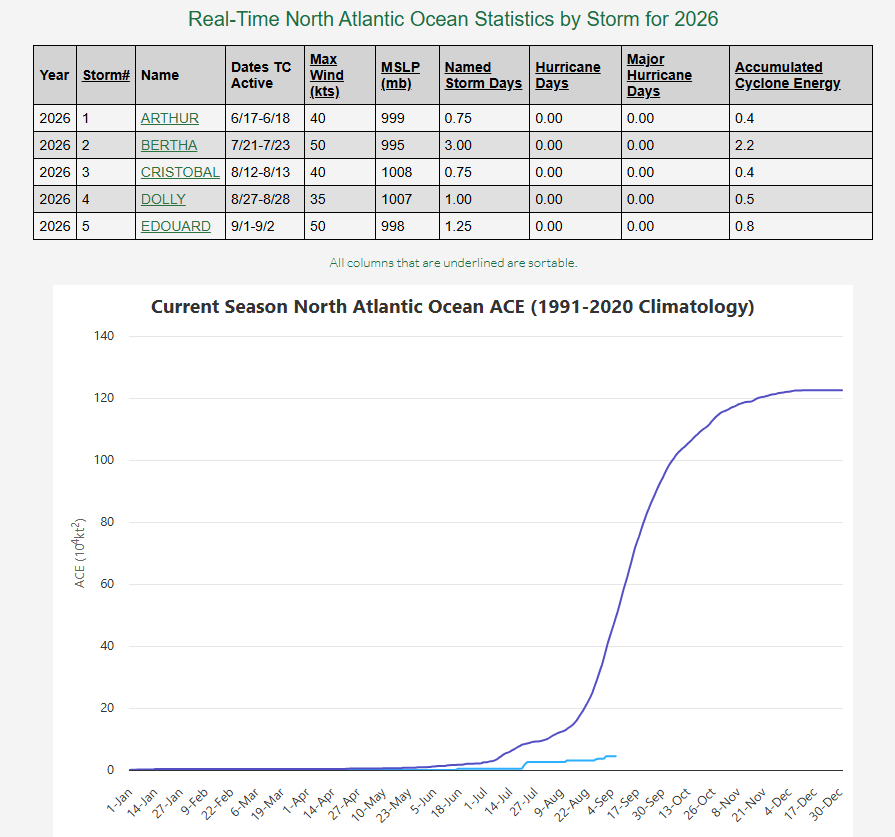Click the Name column header
Screen dimensions: 895x837
(x=160, y=75)
